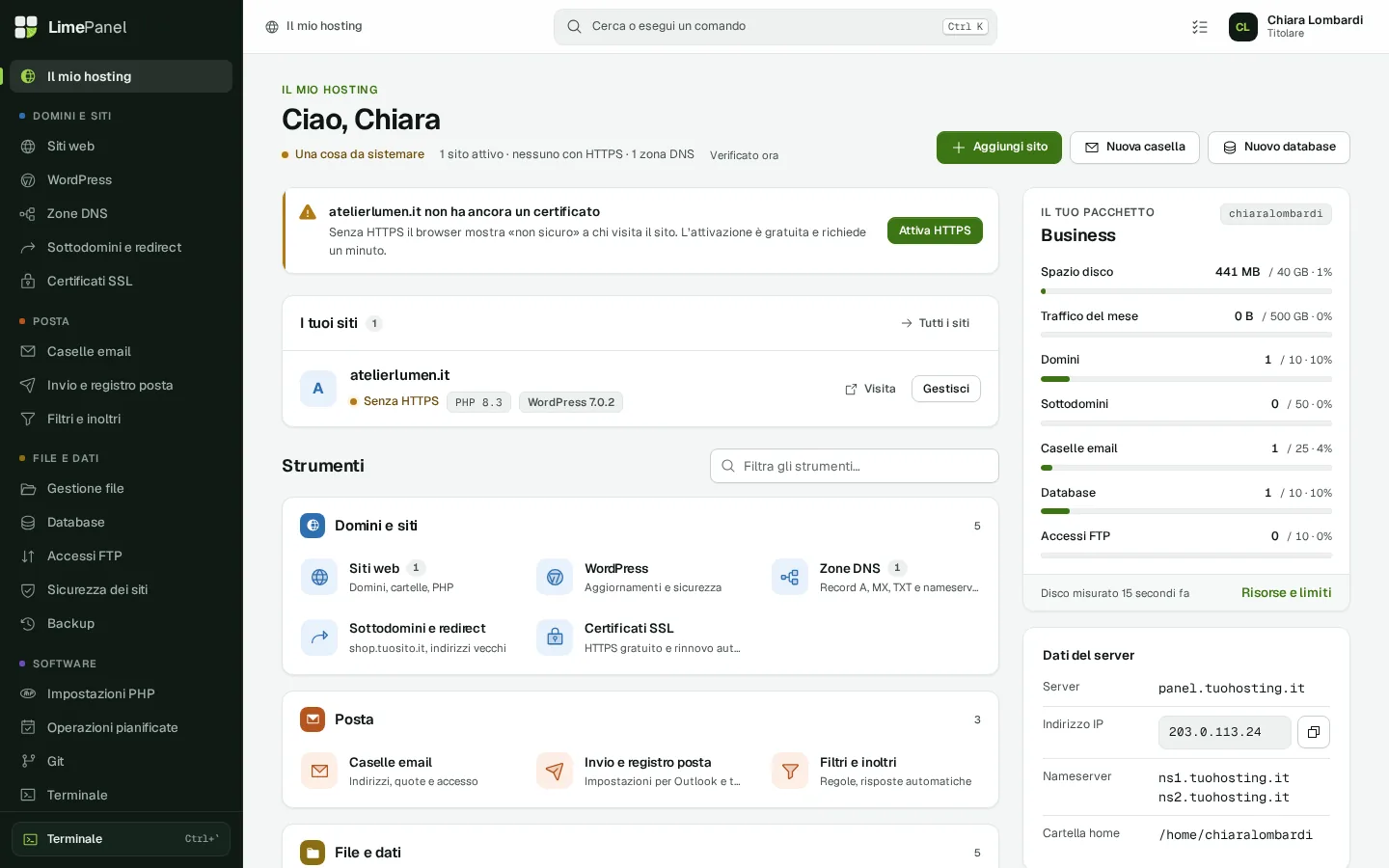The height and width of the screenshot is (868, 1389).
Task: Open Siti web tool card icon
Action: 319,578
